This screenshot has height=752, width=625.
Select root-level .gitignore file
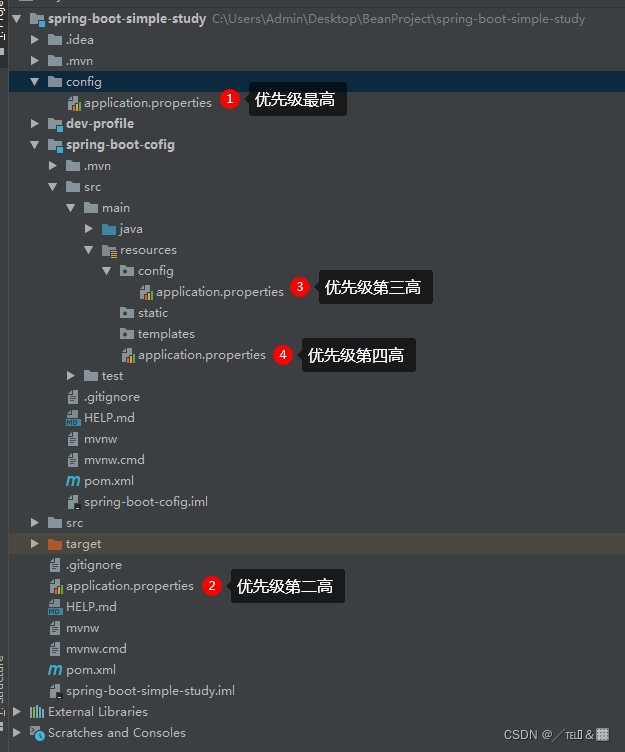pyautogui.click(x=94, y=565)
